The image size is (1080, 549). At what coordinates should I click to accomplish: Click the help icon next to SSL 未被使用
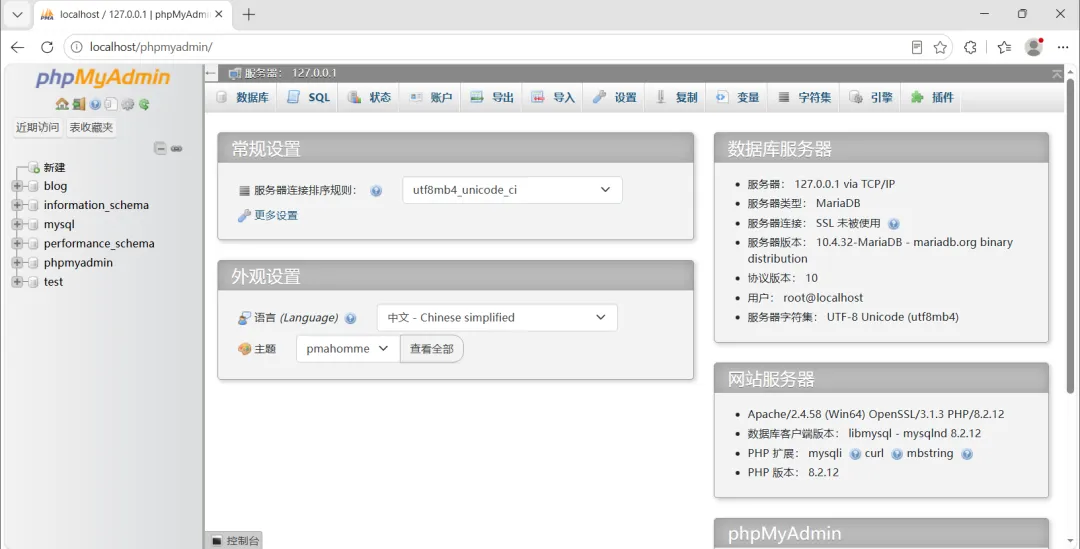point(893,224)
